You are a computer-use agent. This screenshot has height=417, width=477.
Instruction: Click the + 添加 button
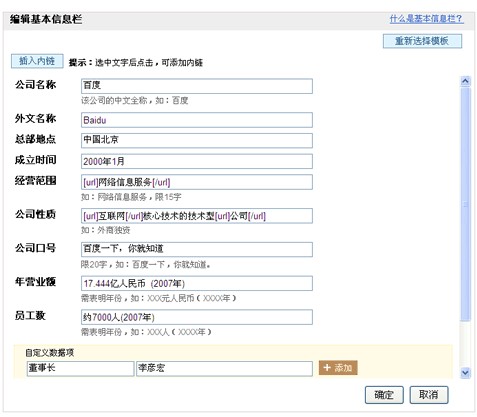click(x=338, y=368)
